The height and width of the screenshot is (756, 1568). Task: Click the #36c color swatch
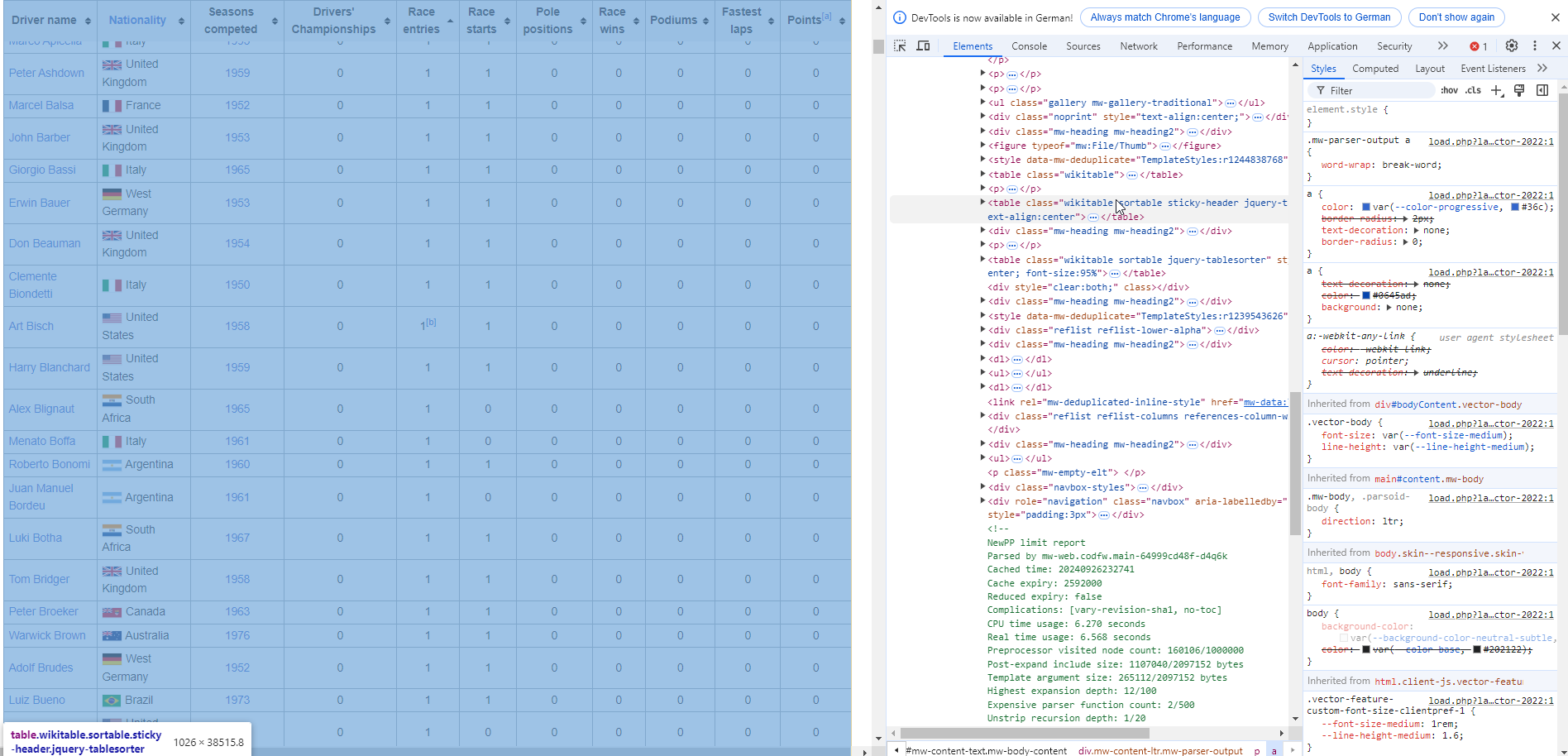[x=1515, y=207]
